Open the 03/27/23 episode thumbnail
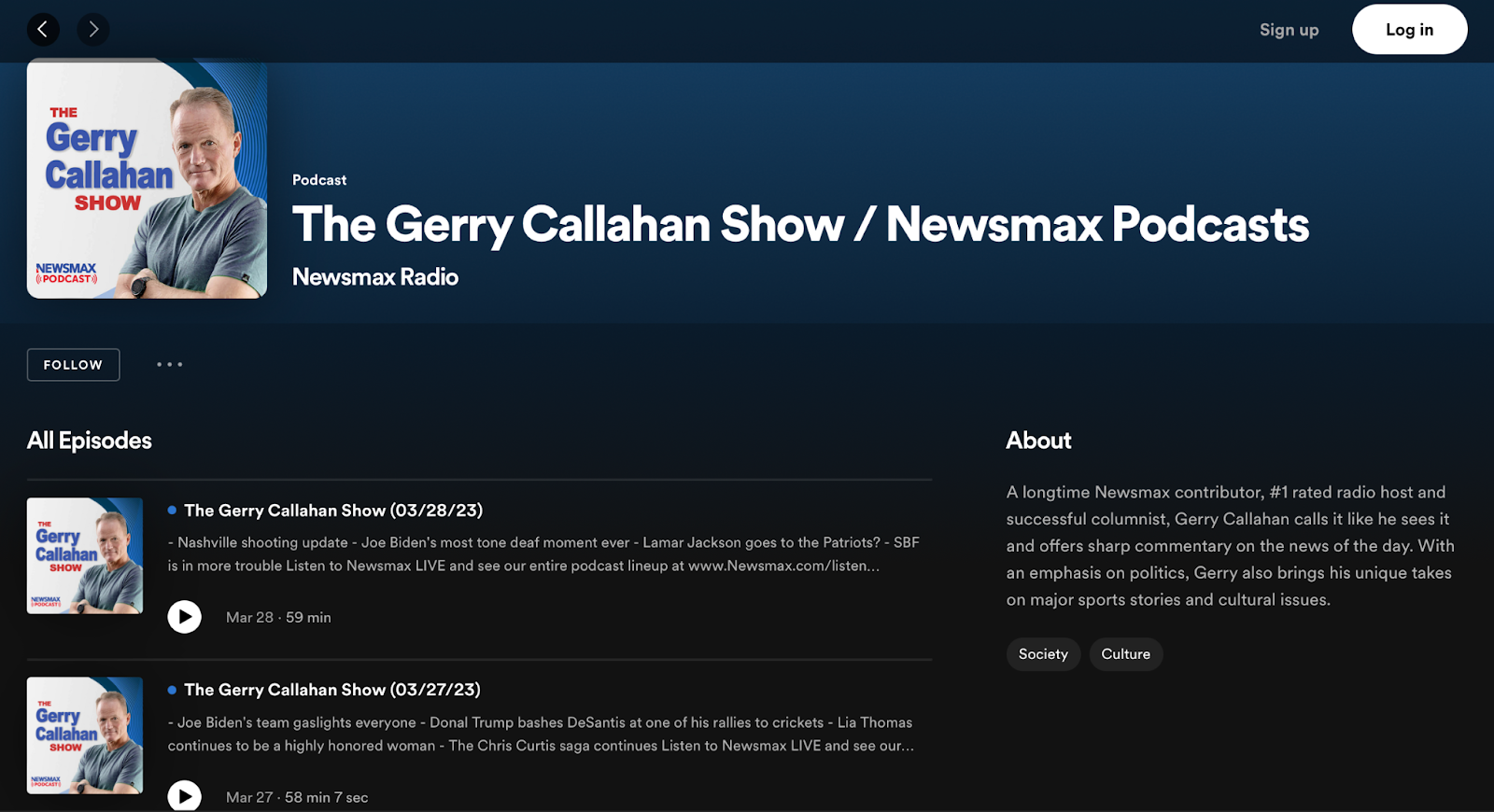1494x812 pixels. 85,735
